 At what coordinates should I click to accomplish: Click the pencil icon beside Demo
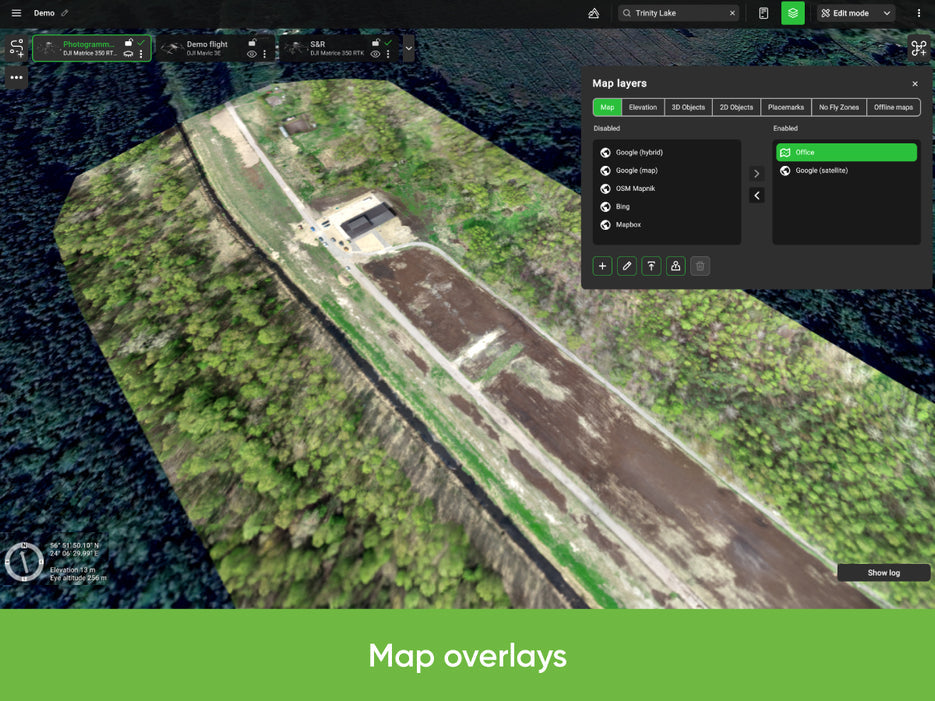click(x=65, y=13)
